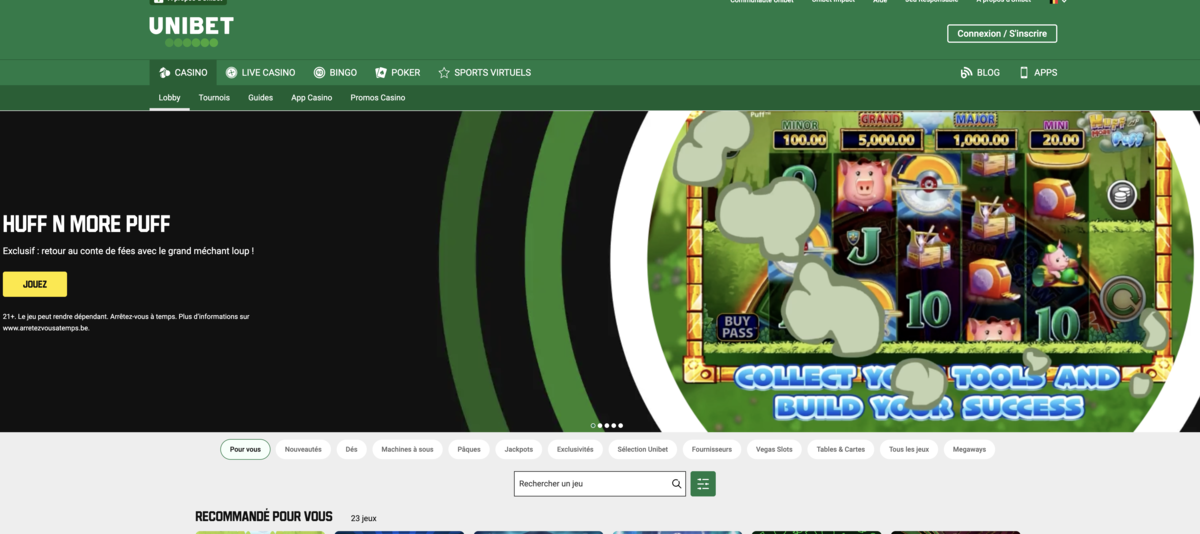
Task: Choose the Dés category chip
Action: coord(351,450)
